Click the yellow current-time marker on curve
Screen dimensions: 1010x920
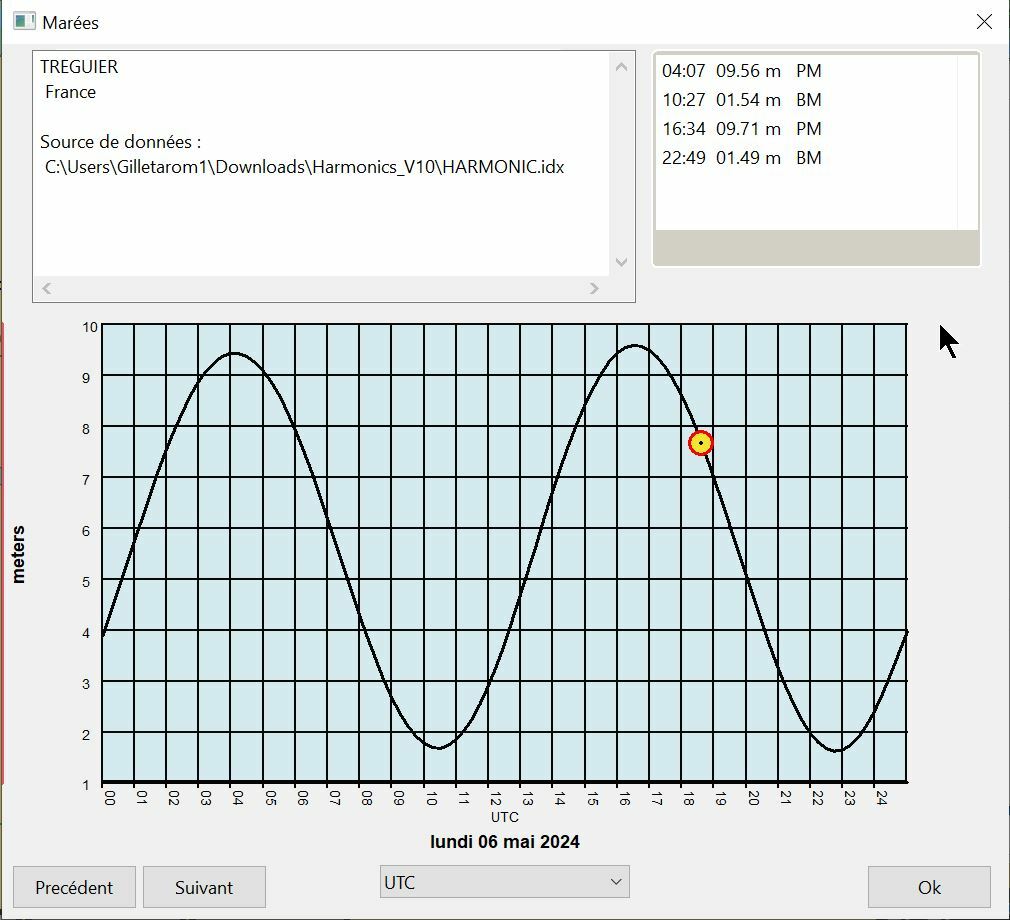tap(700, 443)
